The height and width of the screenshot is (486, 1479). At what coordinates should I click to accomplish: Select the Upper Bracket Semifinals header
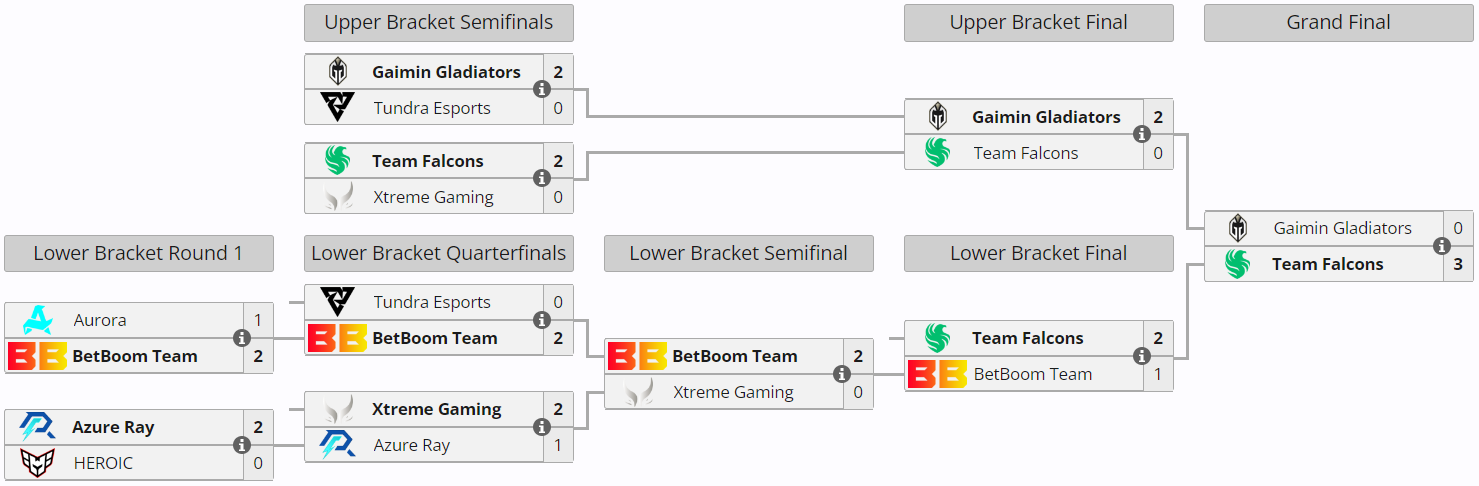coord(438,22)
